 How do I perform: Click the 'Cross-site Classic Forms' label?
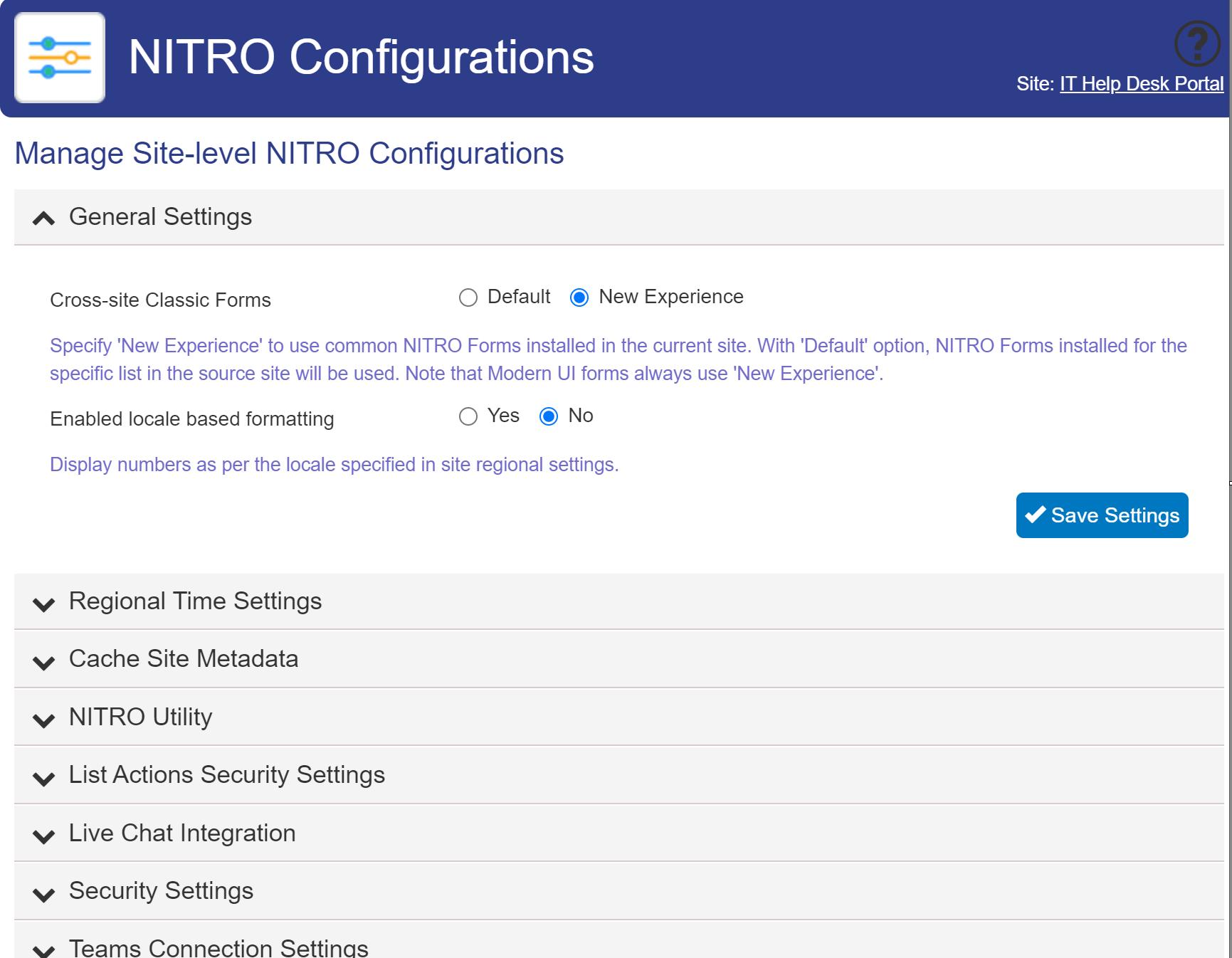point(160,300)
